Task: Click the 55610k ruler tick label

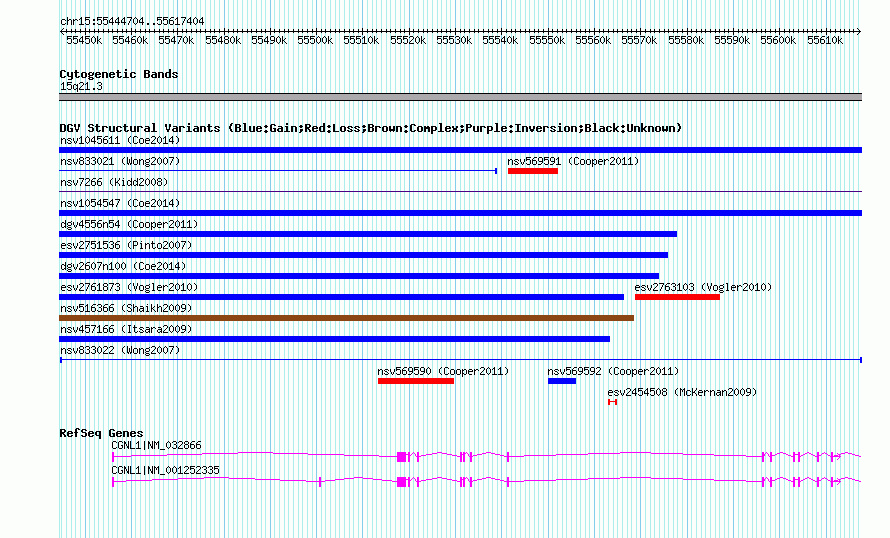Action: [x=825, y=40]
